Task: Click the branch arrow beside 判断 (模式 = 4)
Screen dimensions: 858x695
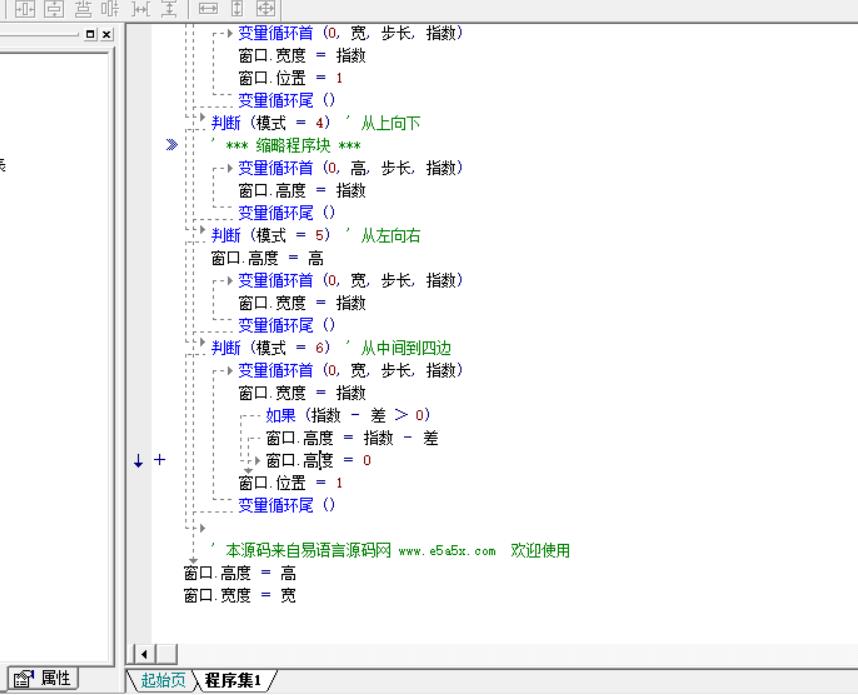Action: click(202, 118)
